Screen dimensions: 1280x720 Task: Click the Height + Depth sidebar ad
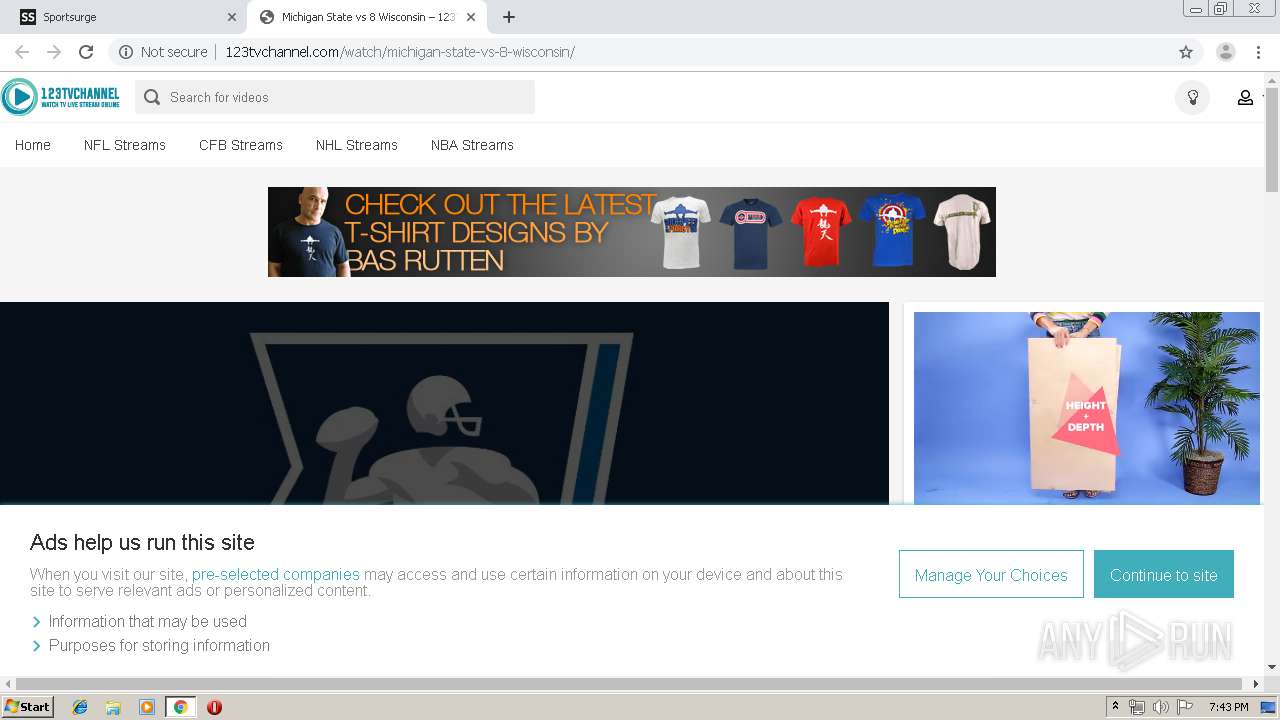click(1087, 408)
